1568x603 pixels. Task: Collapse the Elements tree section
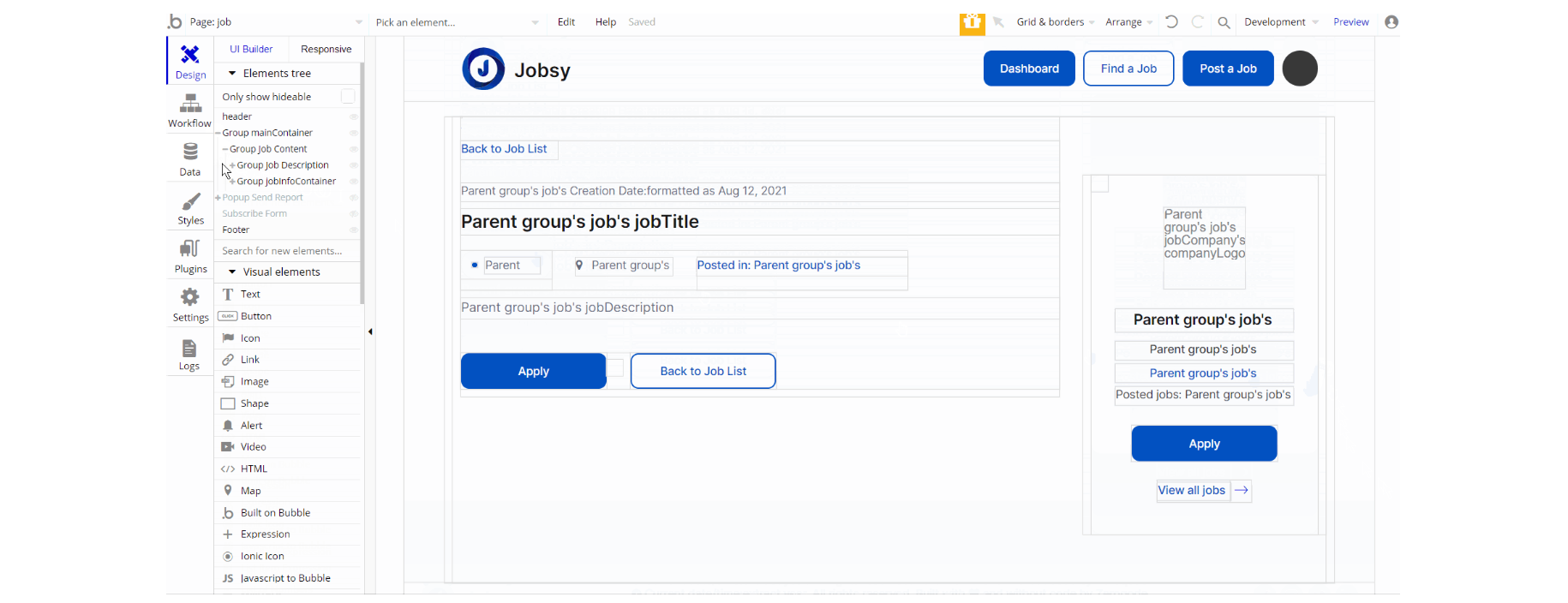point(232,74)
